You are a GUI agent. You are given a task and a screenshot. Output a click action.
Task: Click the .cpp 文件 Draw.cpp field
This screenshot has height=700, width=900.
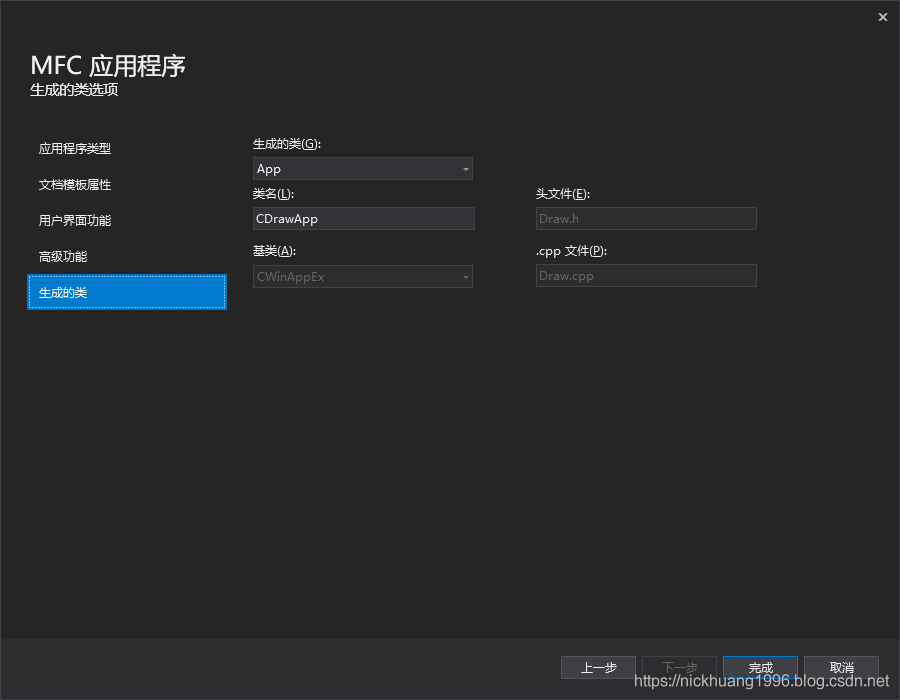click(x=646, y=275)
